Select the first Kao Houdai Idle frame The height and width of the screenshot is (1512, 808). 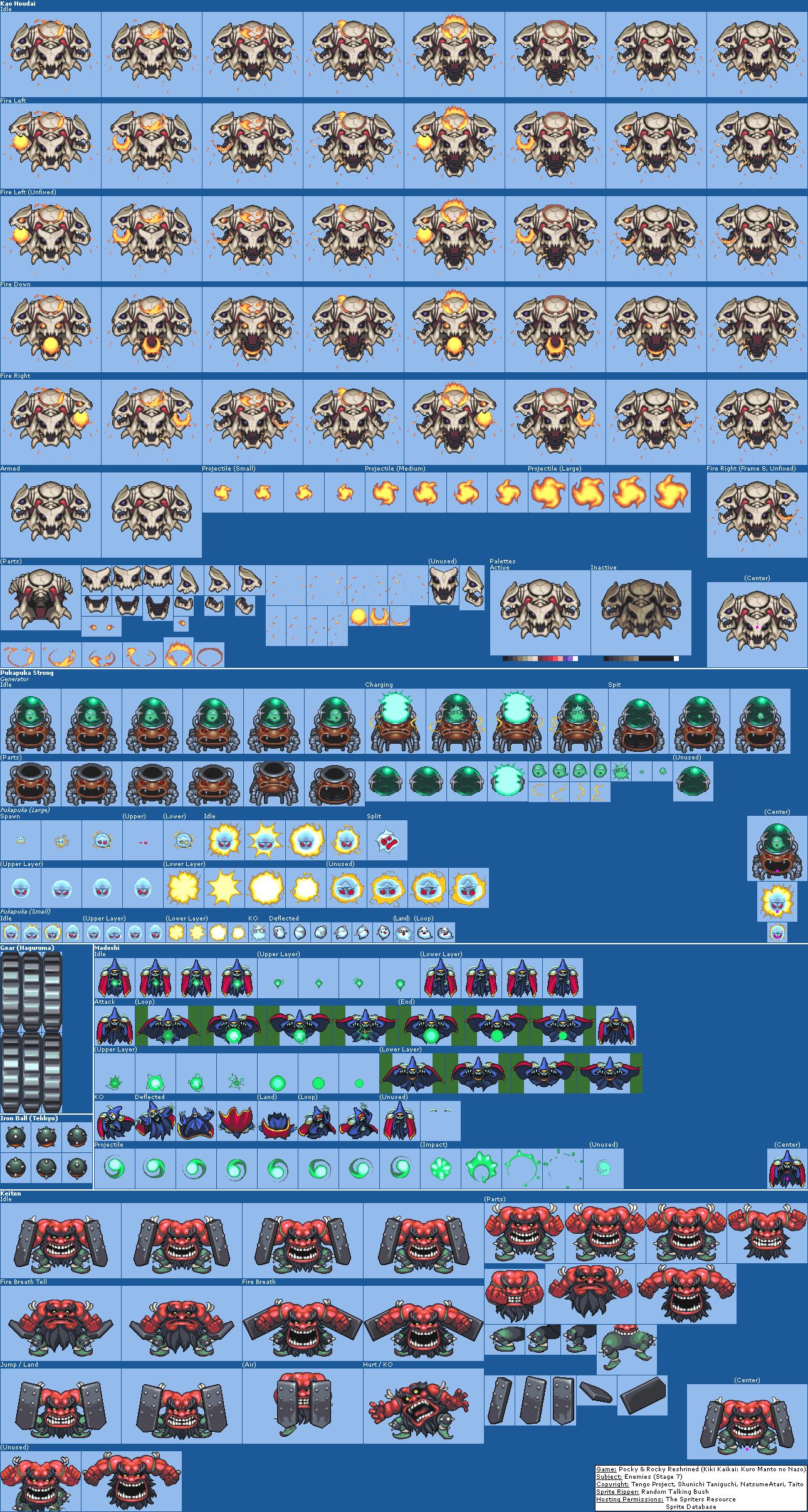pyautogui.click(x=50, y=54)
